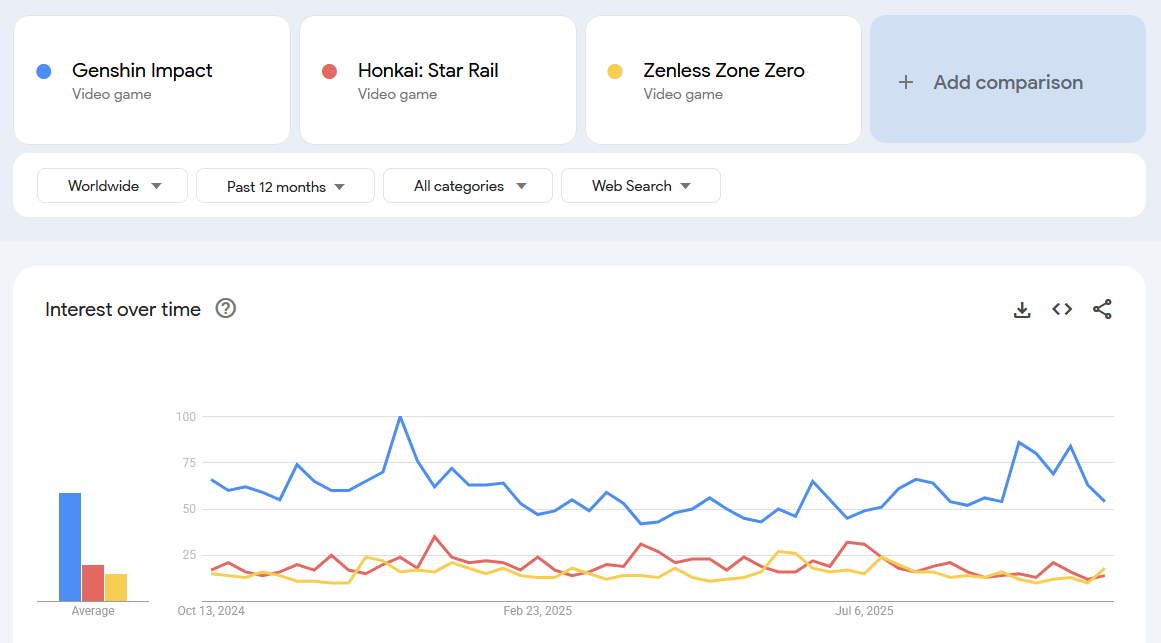The height and width of the screenshot is (643, 1161).
Task: Open the embed code icon
Action: pos(1062,310)
